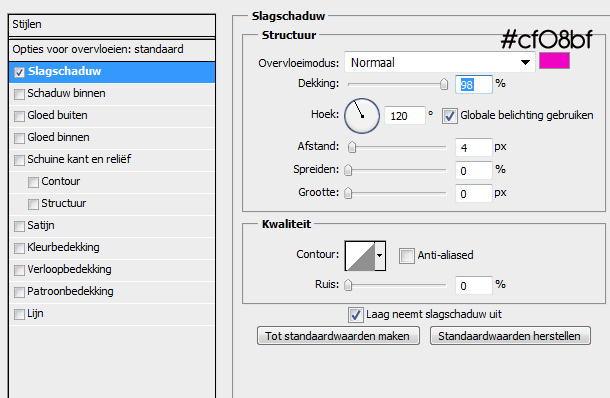Click Tot standaardwaarden maken button
610x398 pixels.
(338, 336)
